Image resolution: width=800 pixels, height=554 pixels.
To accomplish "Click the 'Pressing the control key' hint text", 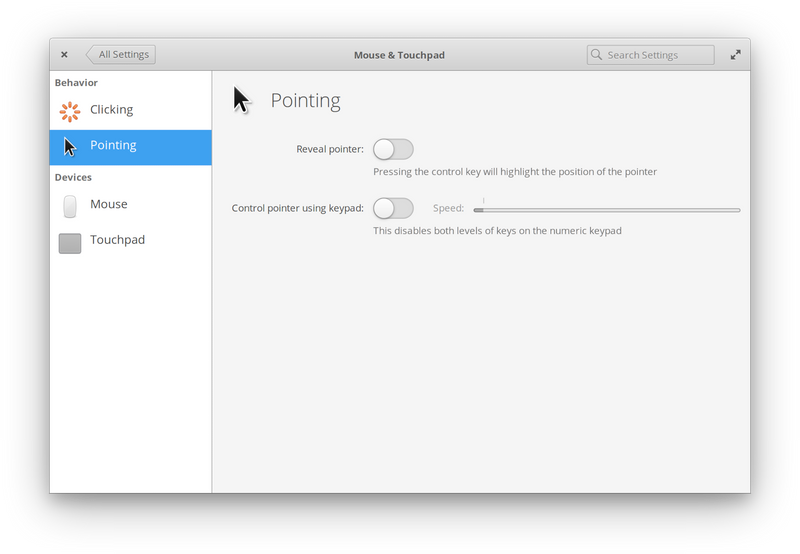I will 515,172.
